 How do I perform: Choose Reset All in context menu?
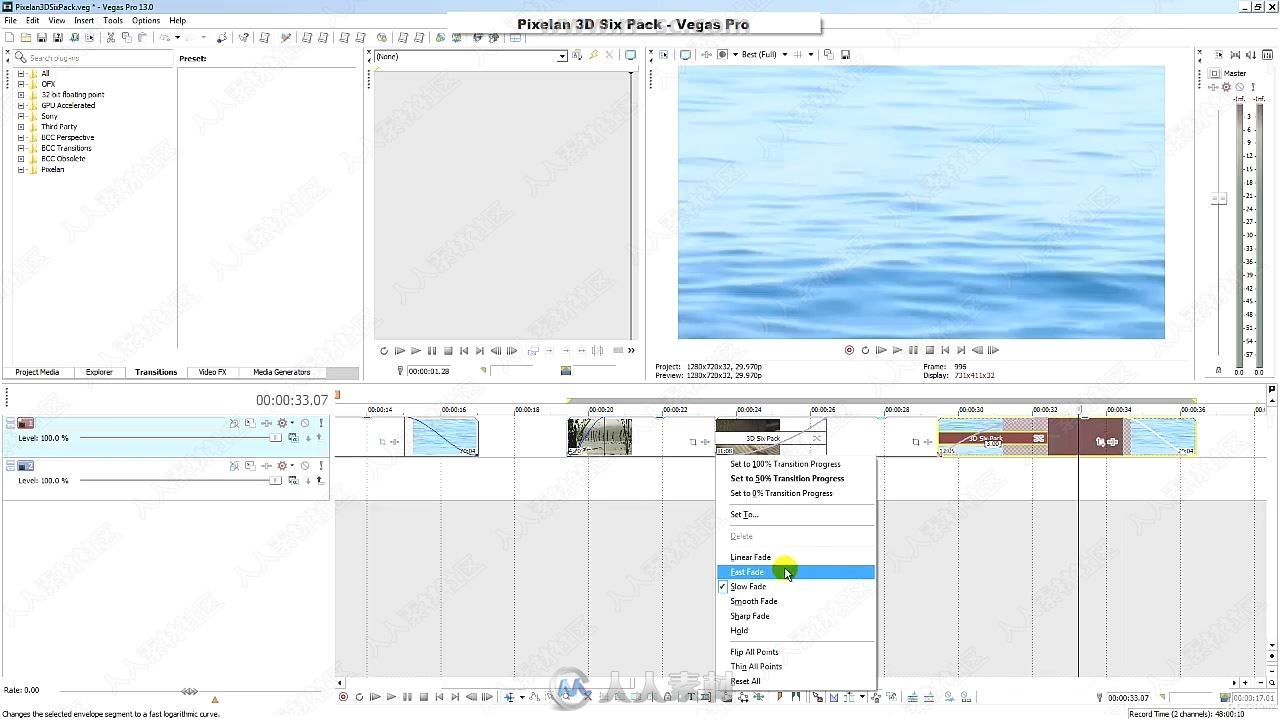796,681
